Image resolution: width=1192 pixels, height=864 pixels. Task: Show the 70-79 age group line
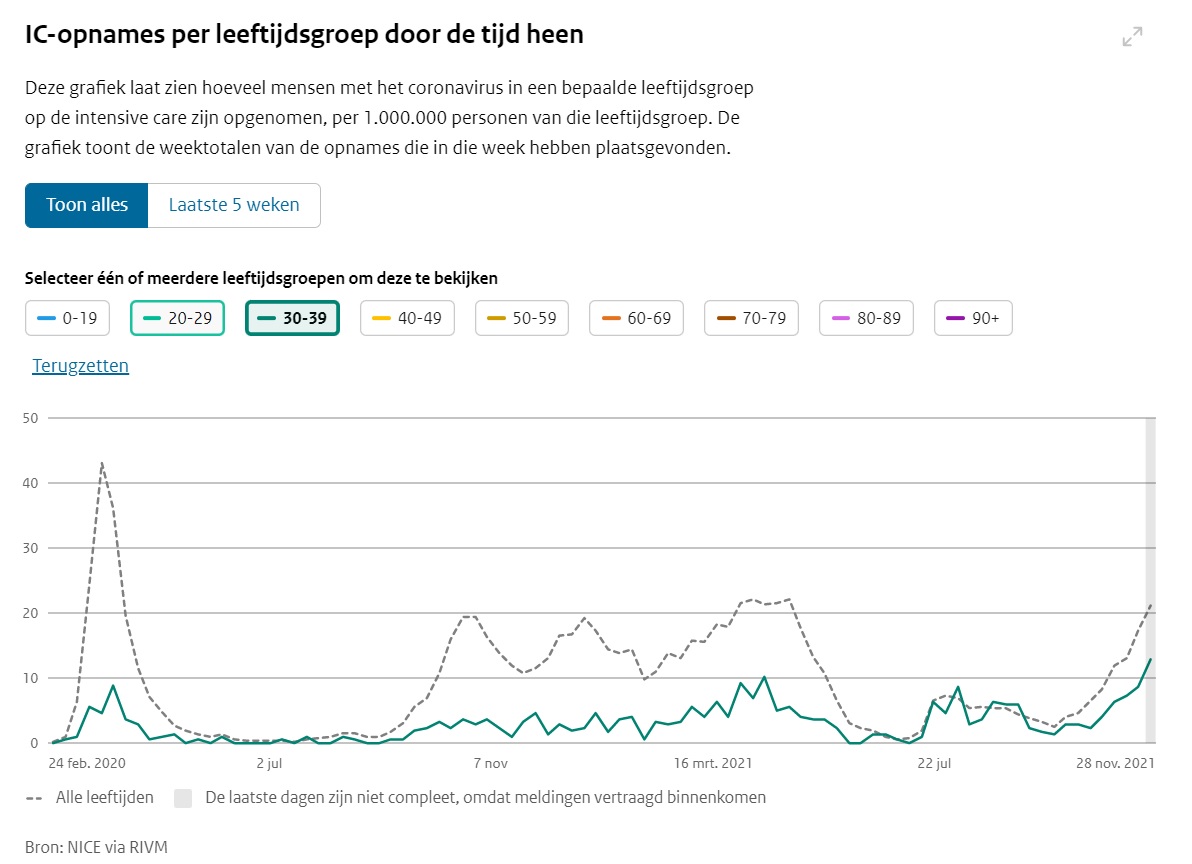pos(751,319)
